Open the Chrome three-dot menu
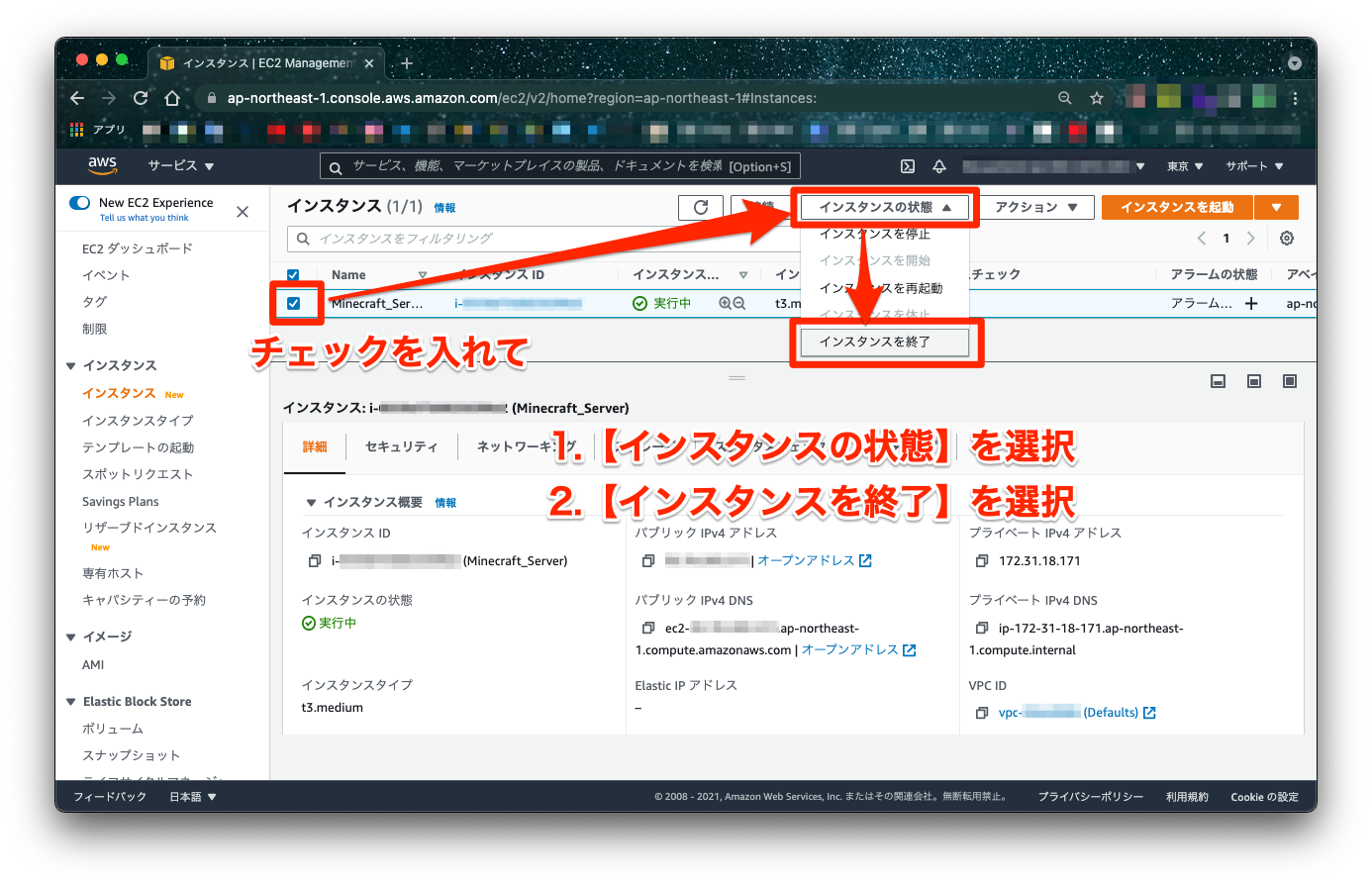 click(x=1295, y=98)
